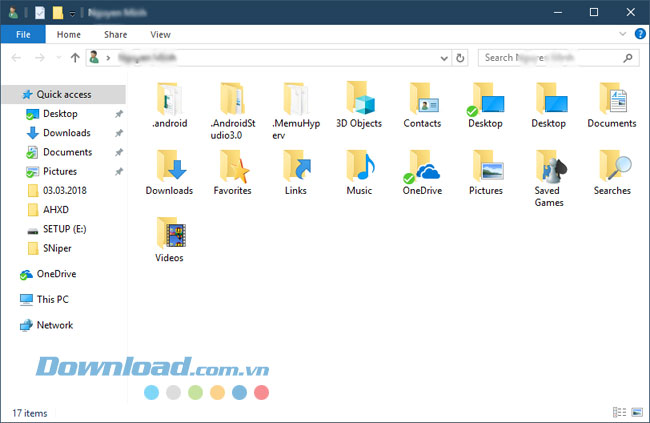This screenshot has height=423, width=650.
Task: Open the Videos folder
Action: click(169, 240)
